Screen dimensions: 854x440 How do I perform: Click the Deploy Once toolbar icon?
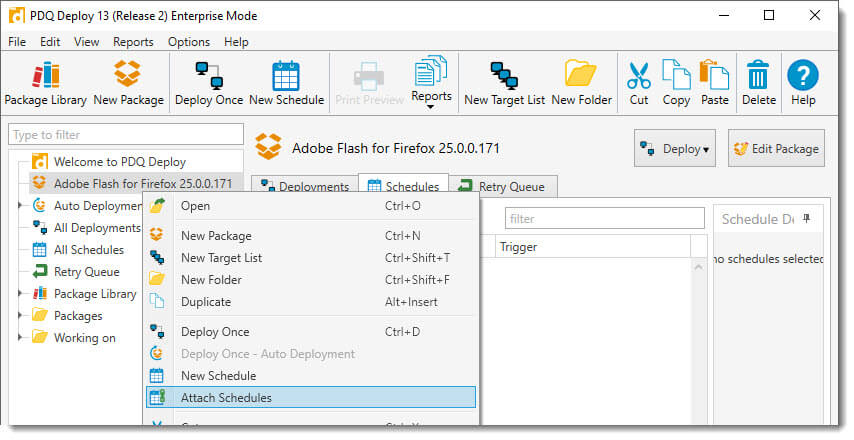click(209, 83)
